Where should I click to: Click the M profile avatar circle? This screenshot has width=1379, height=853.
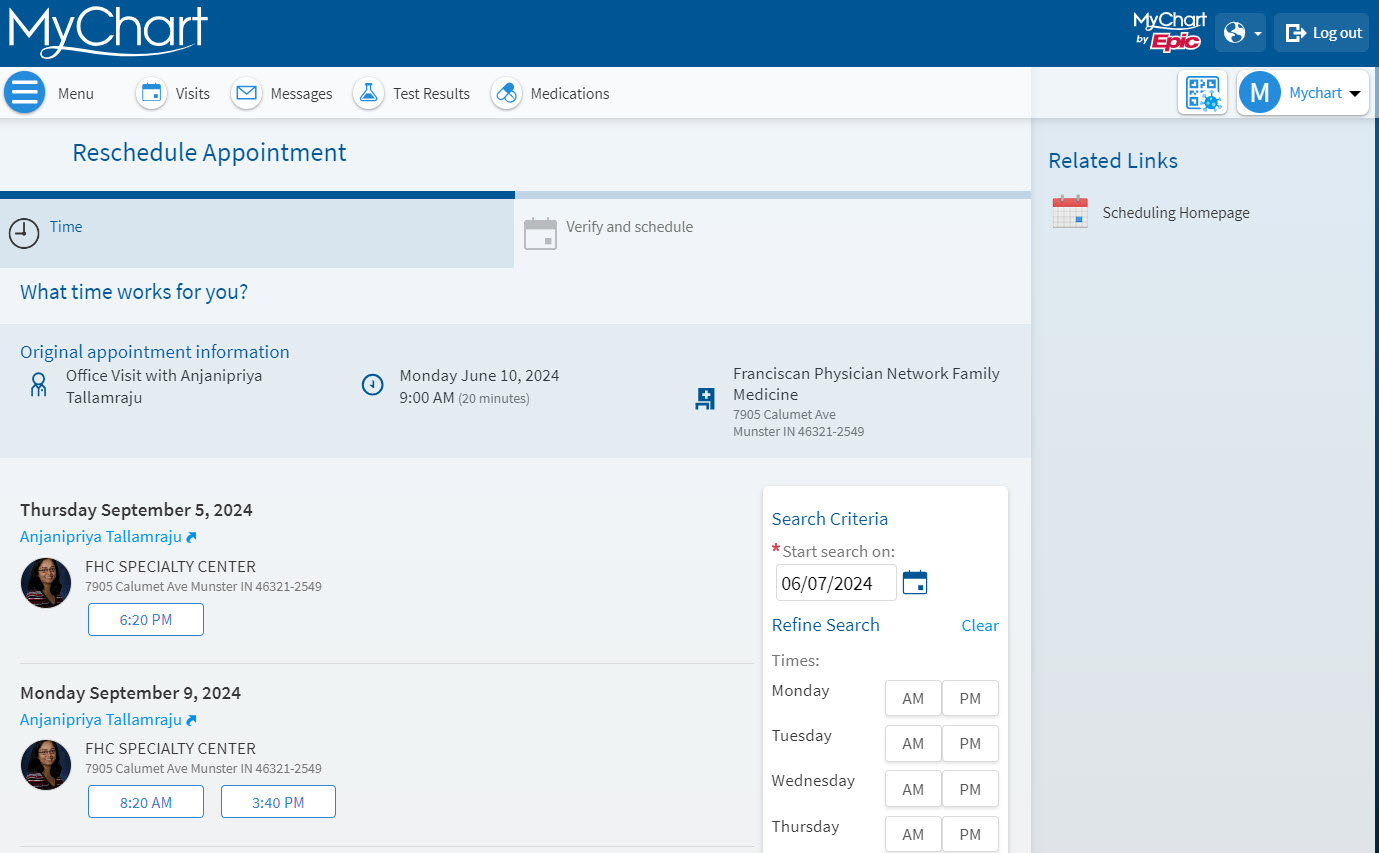1260,93
